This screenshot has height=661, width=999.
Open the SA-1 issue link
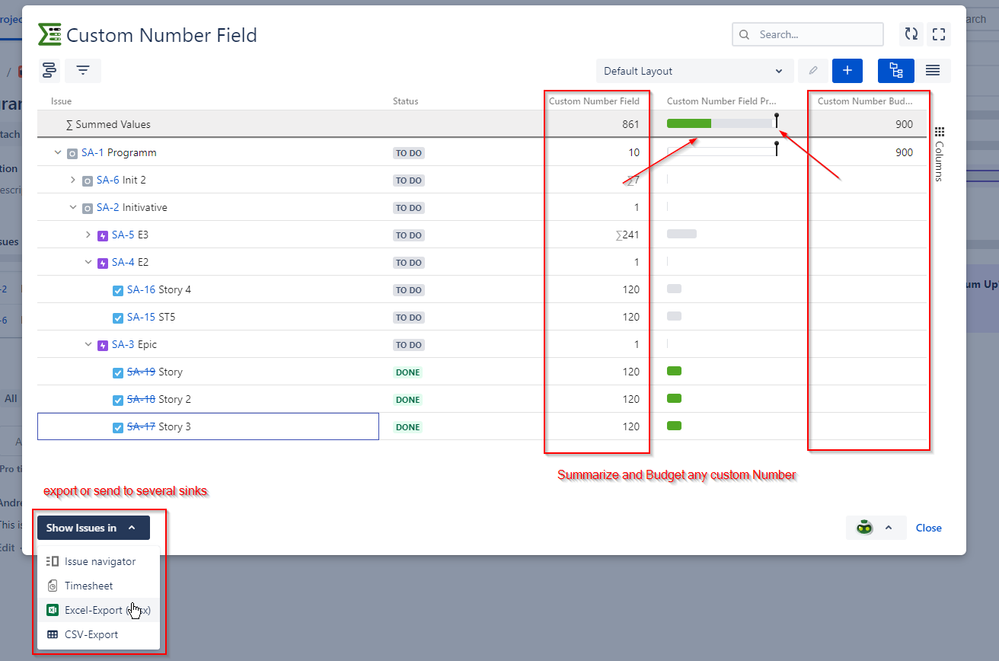pos(92,152)
